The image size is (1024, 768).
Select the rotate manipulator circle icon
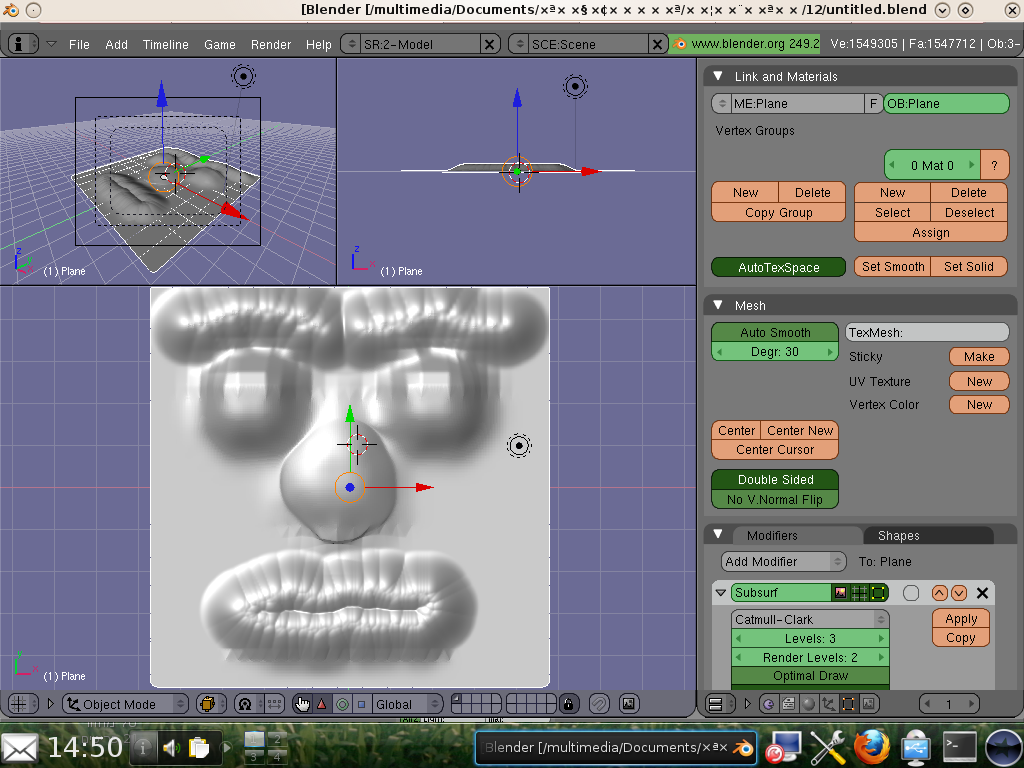(x=342, y=704)
